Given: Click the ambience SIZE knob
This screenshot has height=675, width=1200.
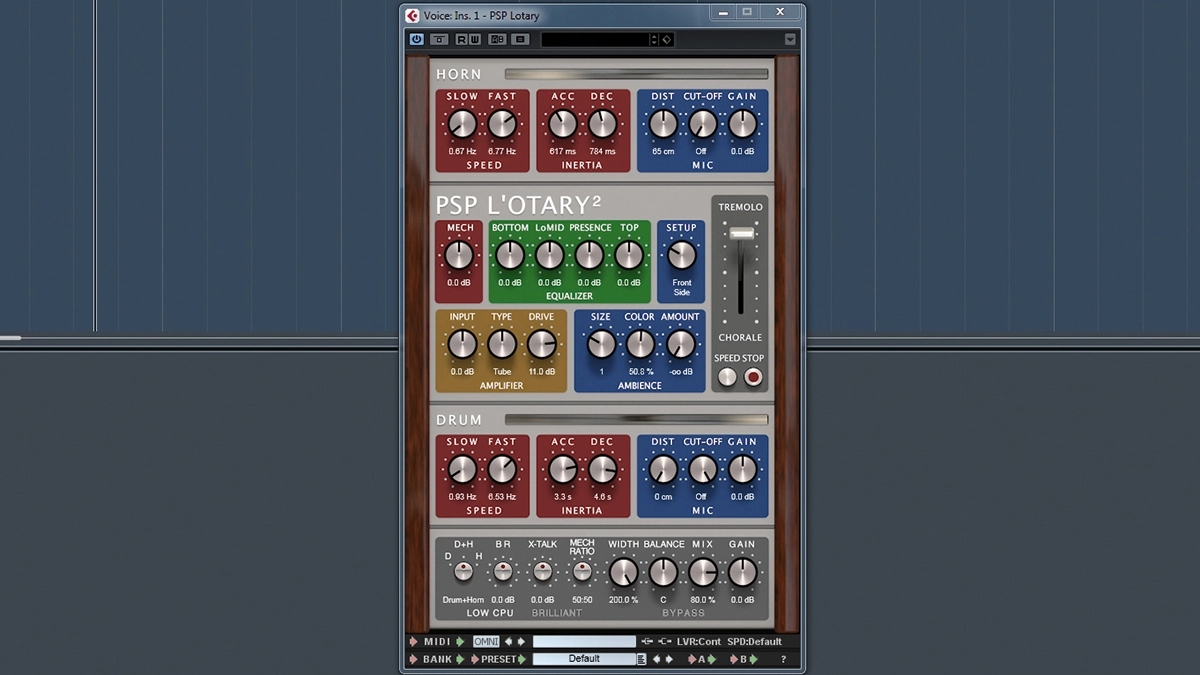Looking at the screenshot, I should click(601, 345).
